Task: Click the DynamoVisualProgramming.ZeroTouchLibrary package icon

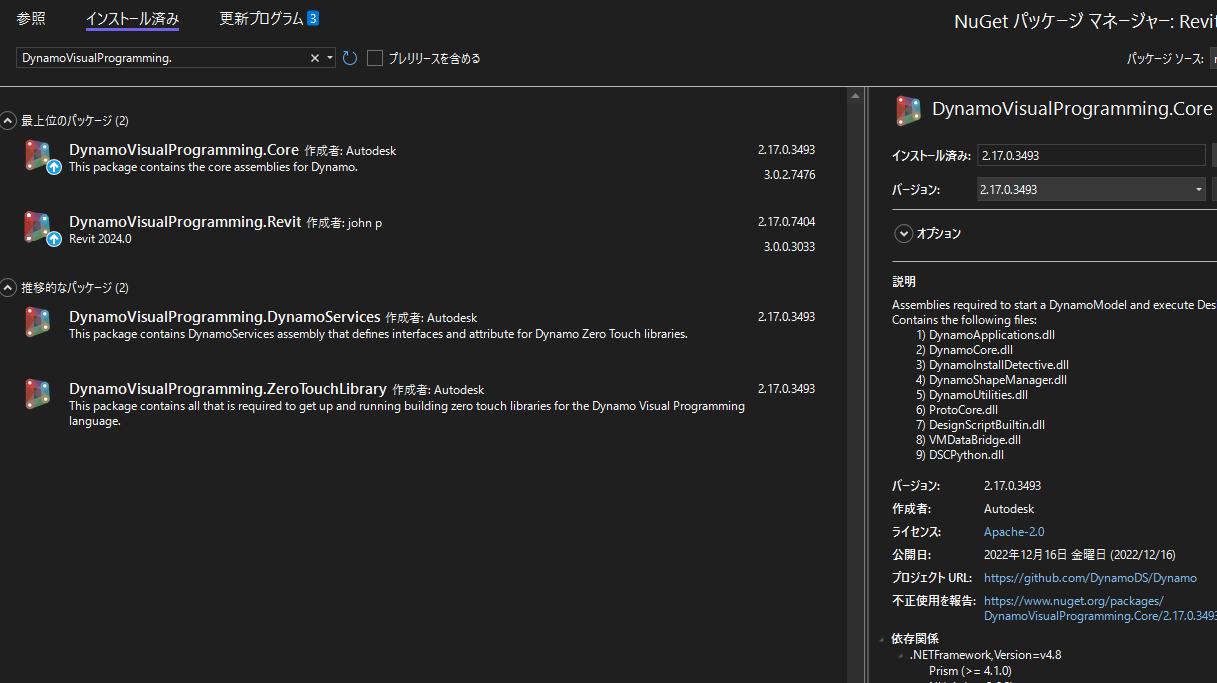Action: pyautogui.click(x=37, y=393)
